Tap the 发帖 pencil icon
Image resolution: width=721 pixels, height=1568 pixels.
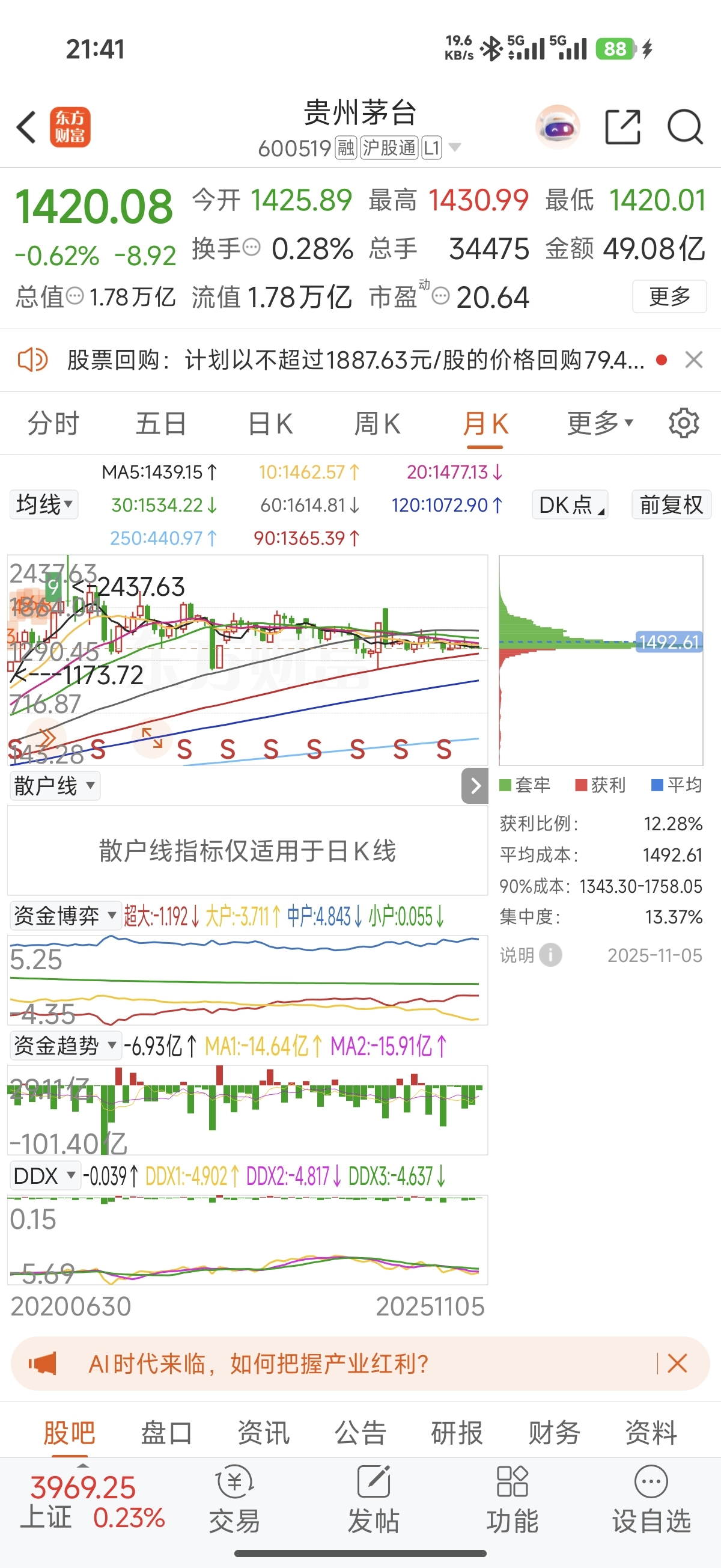[x=373, y=1482]
